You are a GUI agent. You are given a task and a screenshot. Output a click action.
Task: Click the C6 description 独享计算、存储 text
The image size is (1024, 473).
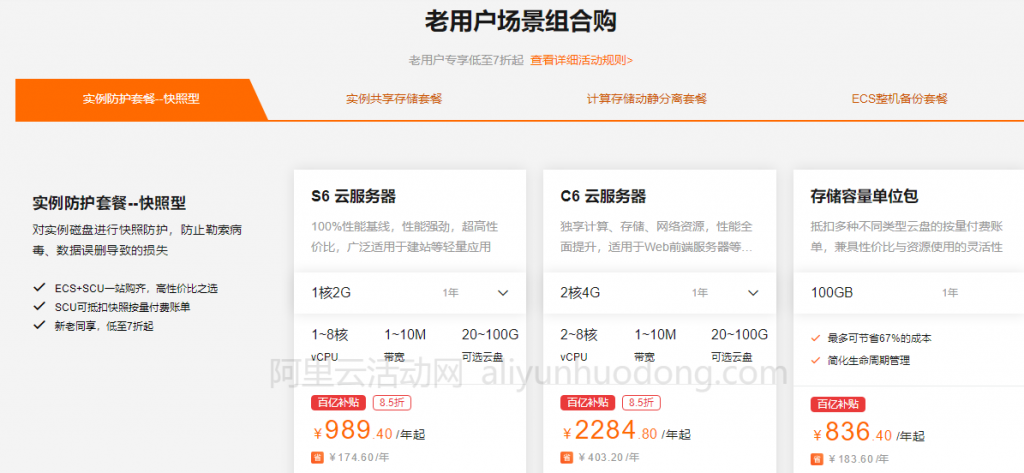[x=656, y=237]
